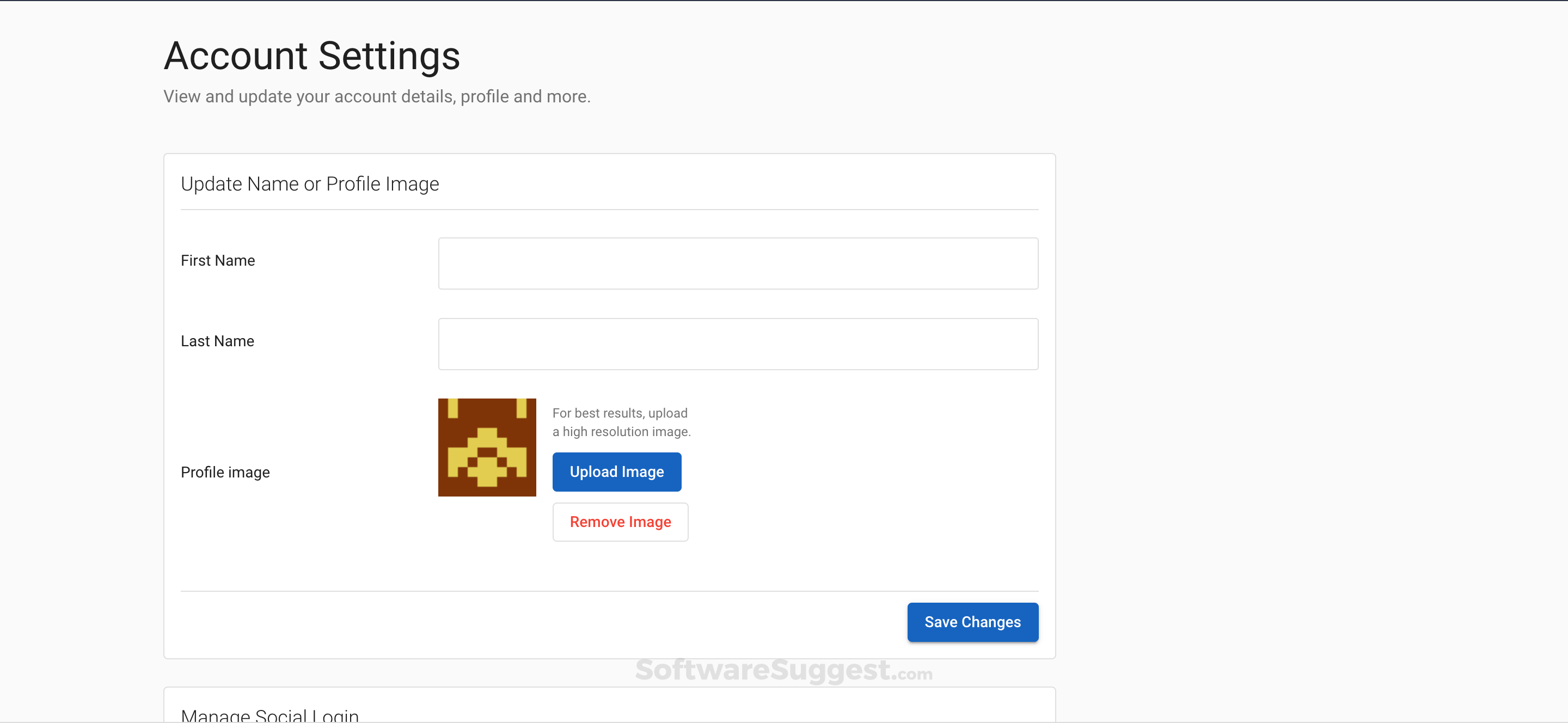Image resolution: width=1568 pixels, height=723 pixels.
Task: Click the divider line above Save Changes
Action: point(609,591)
